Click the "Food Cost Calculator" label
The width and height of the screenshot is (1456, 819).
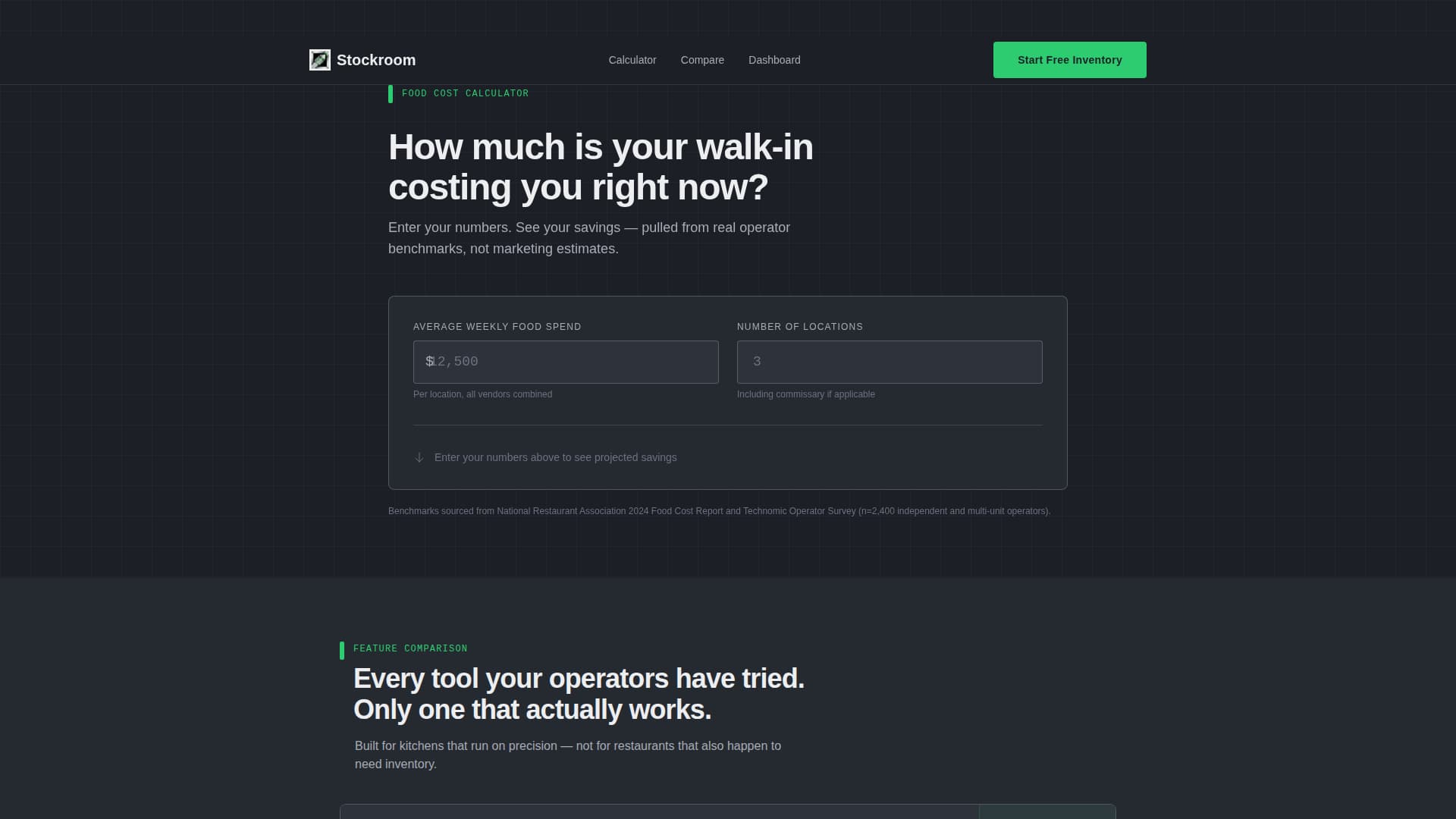tap(466, 93)
